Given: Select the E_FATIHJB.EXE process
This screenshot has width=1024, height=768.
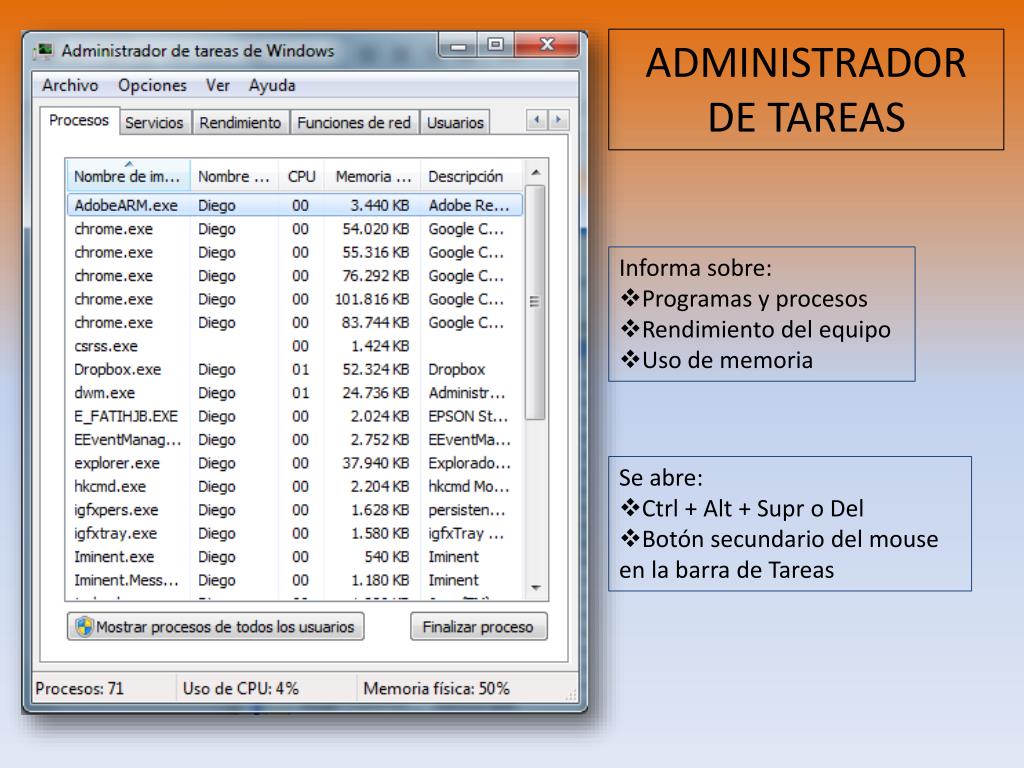Looking at the screenshot, I should click(295, 417).
